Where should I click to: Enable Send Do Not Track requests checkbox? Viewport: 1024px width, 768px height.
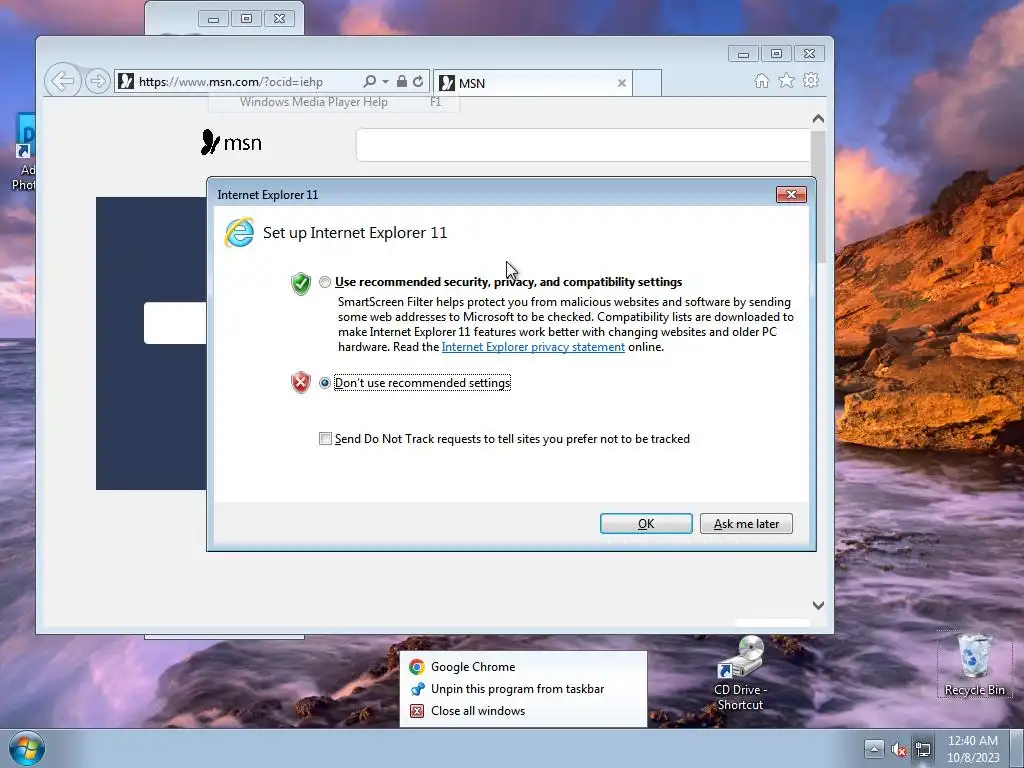click(325, 438)
